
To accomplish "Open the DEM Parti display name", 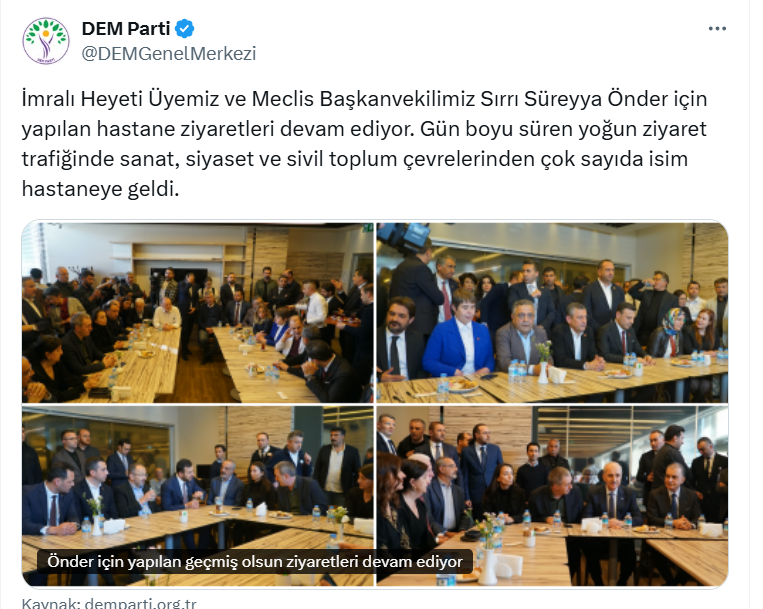I will [126, 29].
